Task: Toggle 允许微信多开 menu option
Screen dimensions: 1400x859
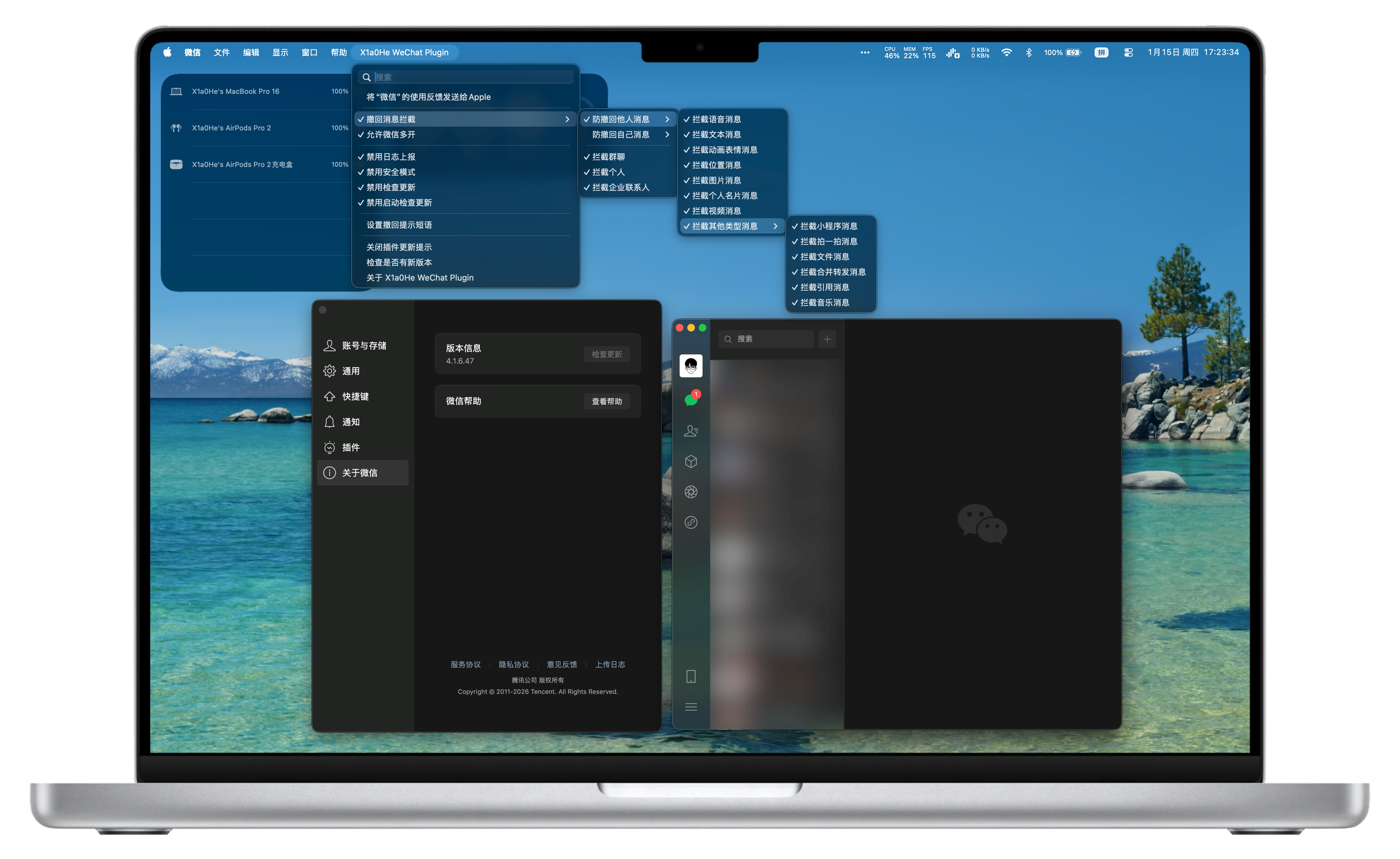Action: pos(391,135)
